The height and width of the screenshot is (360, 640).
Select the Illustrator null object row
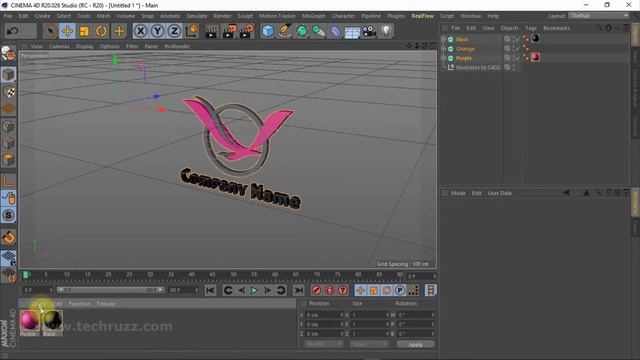point(478,67)
